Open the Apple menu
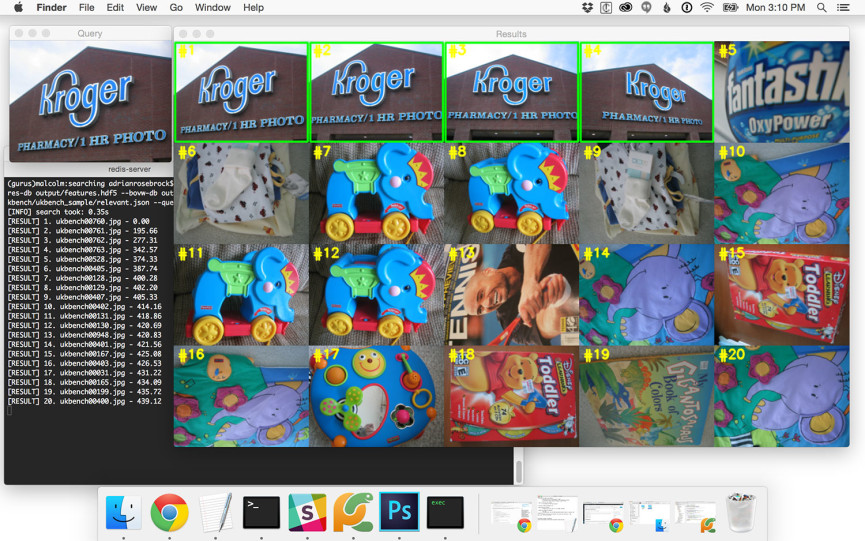This screenshot has width=865, height=541. [18, 7]
